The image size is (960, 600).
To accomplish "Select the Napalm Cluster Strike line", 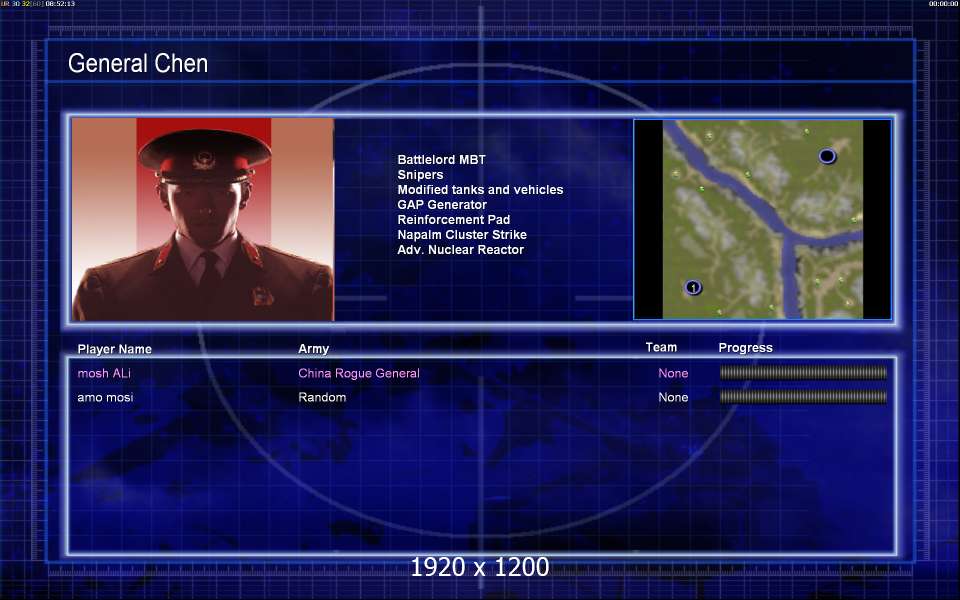I will click(462, 234).
